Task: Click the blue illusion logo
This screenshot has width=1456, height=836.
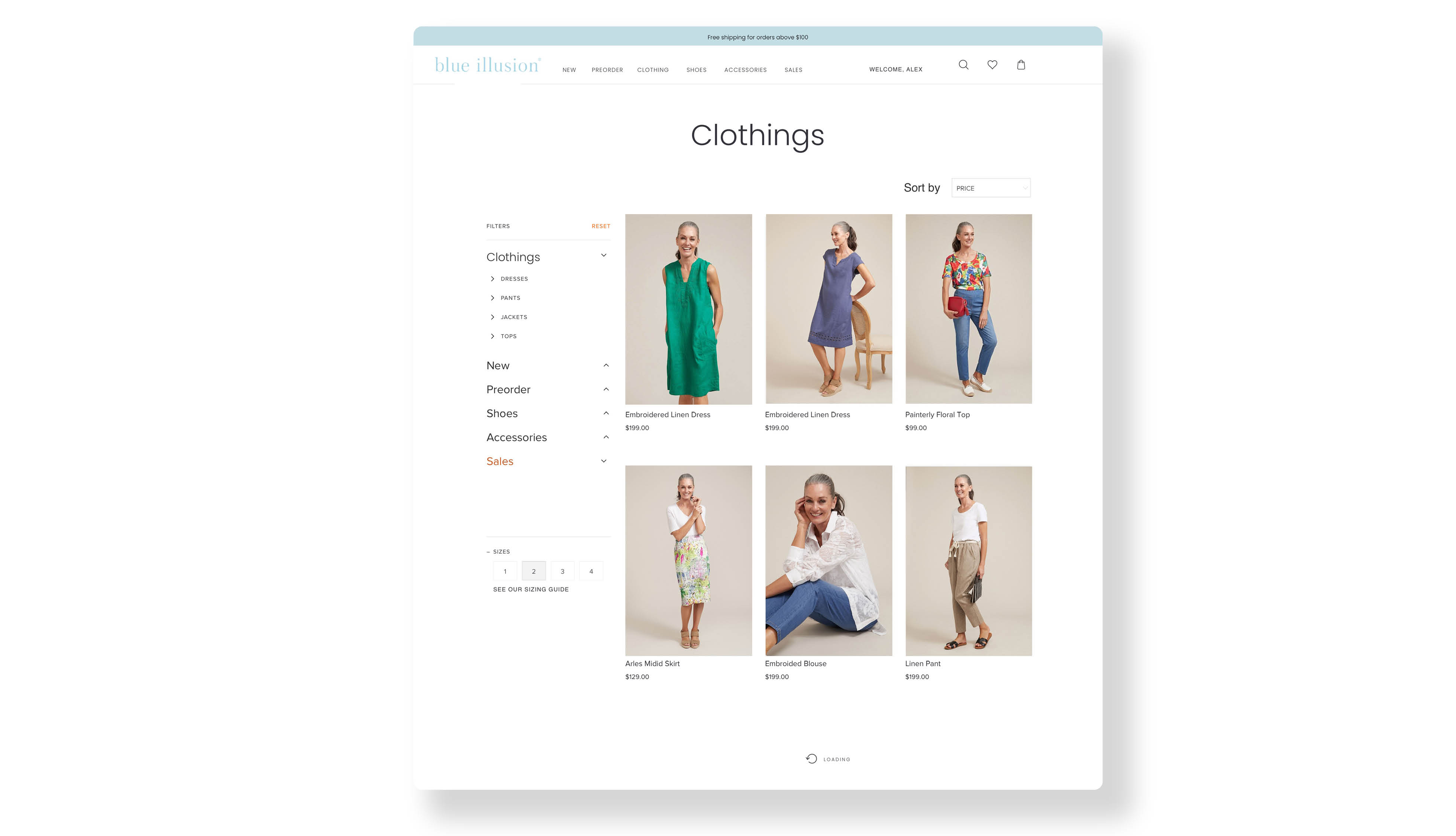Action: tap(487, 65)
